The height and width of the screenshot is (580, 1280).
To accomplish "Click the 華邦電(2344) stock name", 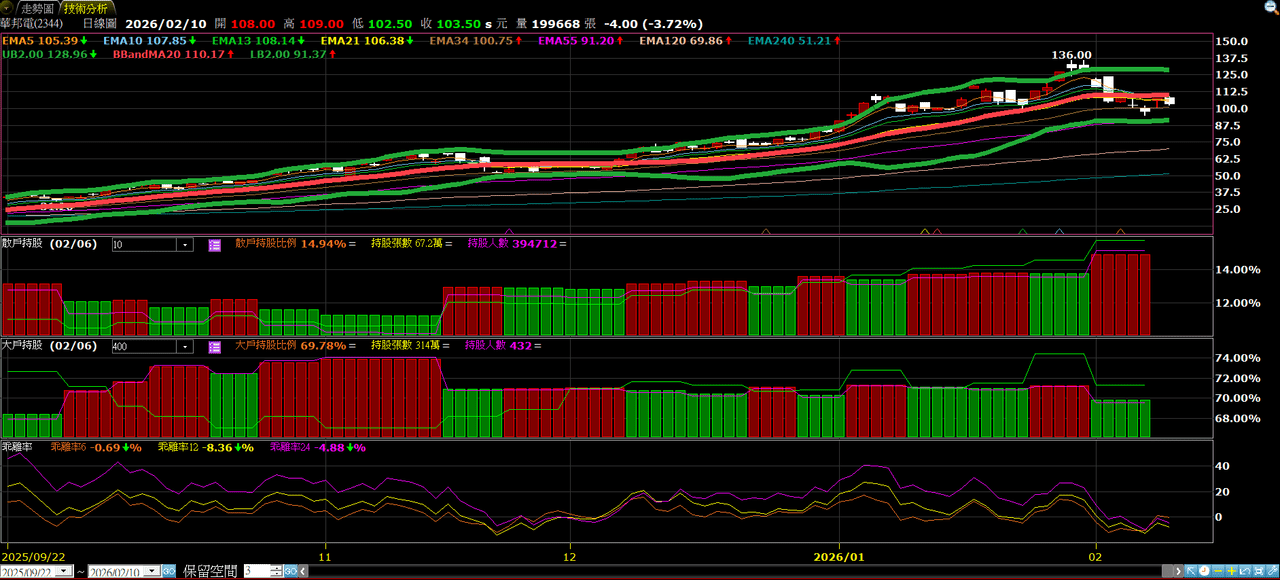I will [33, 22].
